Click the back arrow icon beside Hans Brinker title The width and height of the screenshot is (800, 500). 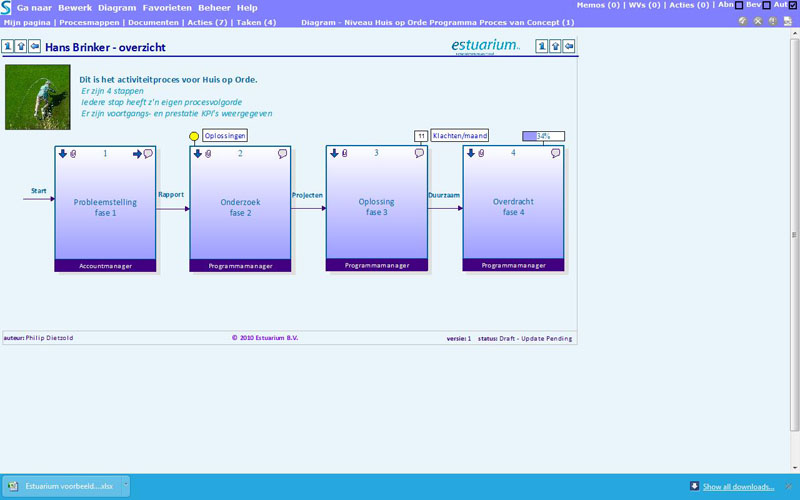35,46
